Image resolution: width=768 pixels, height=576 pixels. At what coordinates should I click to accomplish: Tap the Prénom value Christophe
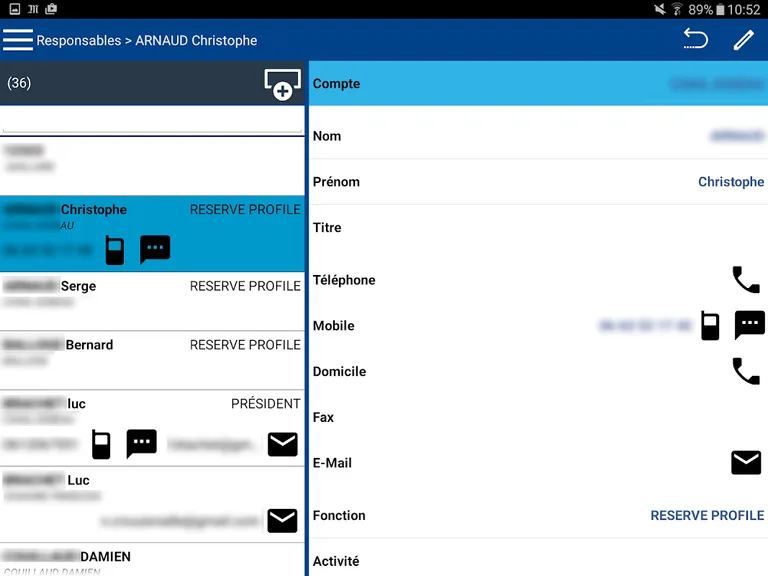(x=731, y=182)
